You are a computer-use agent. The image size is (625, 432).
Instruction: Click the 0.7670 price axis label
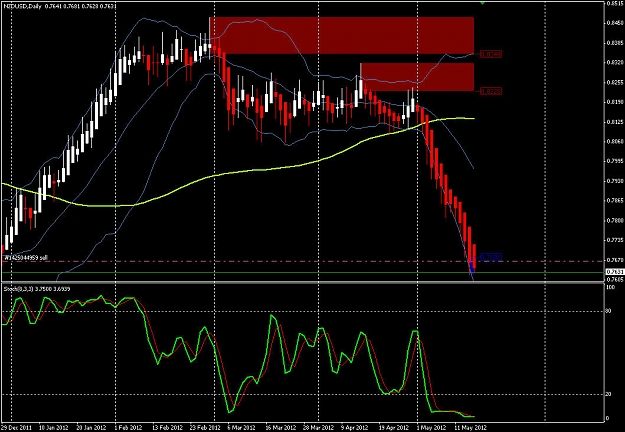point(615,260)
